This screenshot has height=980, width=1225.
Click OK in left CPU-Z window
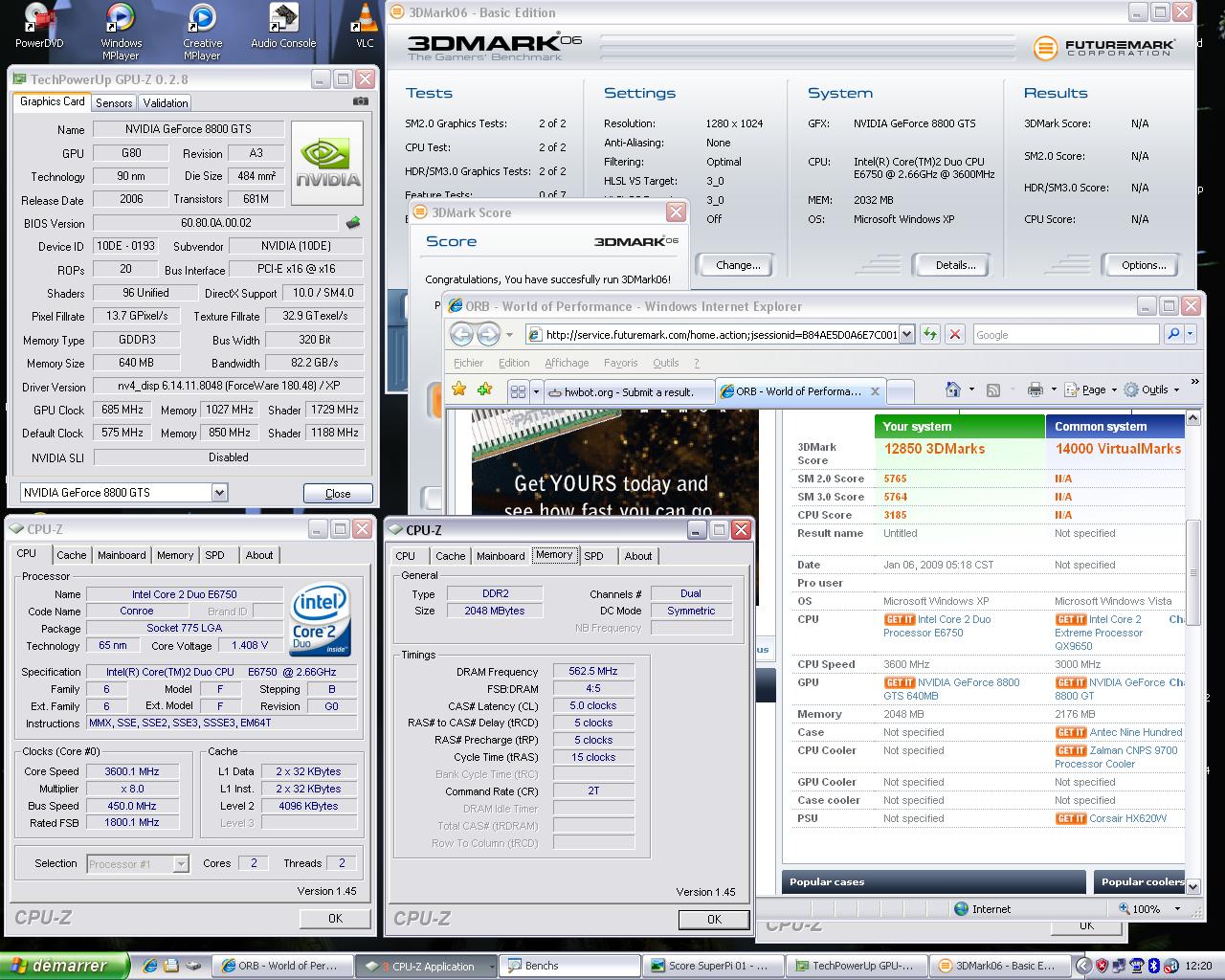tap(335, 918)
